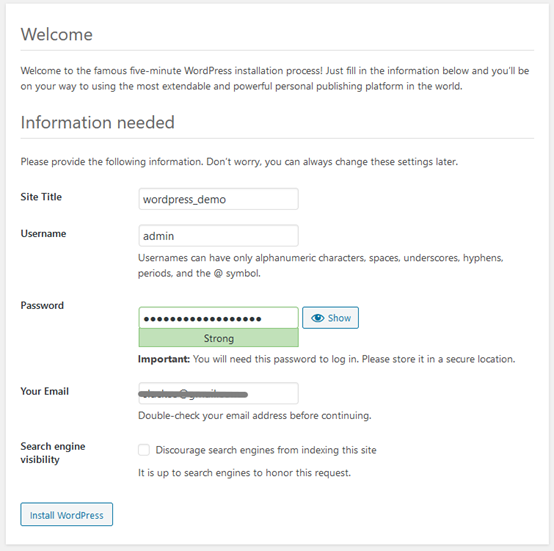This screenshot has width=554, height=551.
Task: Click into the Username field with admin
Action: 218,236
